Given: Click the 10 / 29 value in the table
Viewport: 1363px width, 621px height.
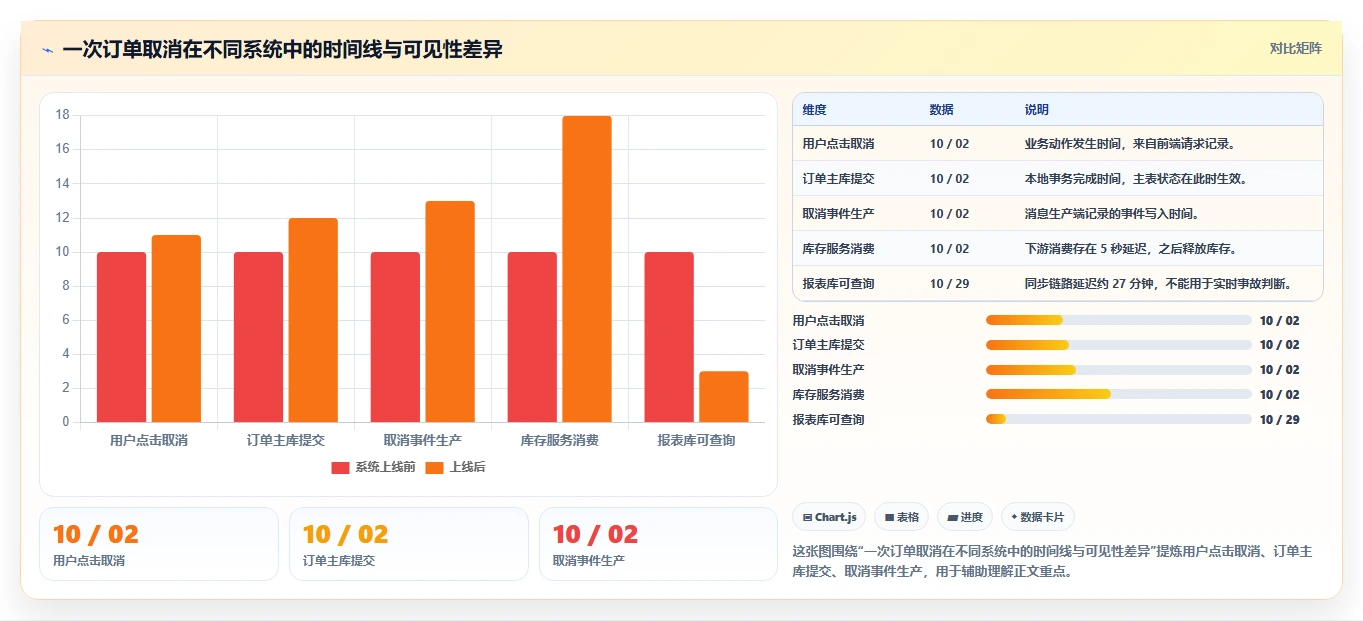Looking at the screenshot, I should pyautogui.click(x=949, y=284).
